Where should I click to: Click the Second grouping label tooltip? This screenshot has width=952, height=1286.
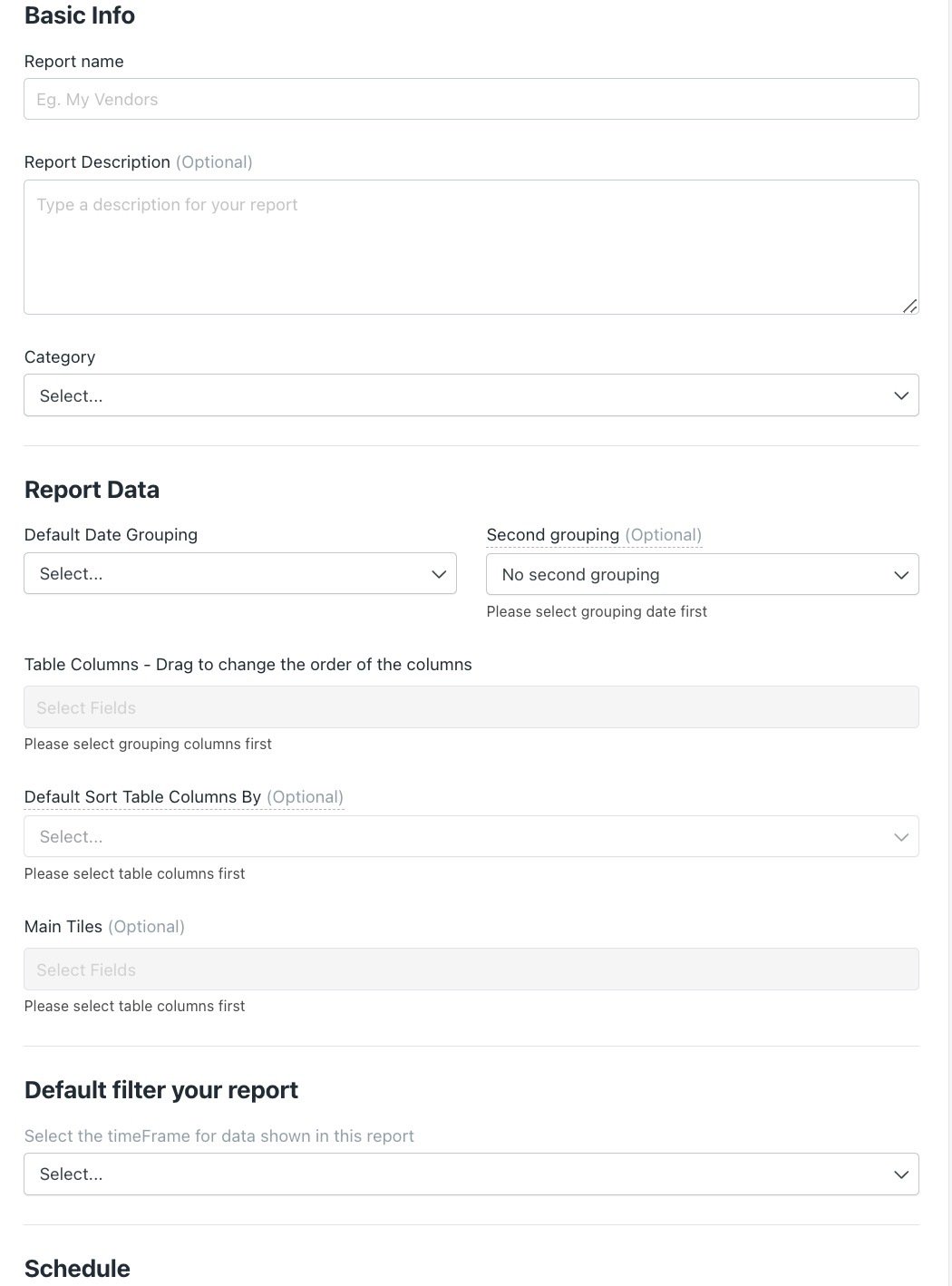click(x=594, y=535)
